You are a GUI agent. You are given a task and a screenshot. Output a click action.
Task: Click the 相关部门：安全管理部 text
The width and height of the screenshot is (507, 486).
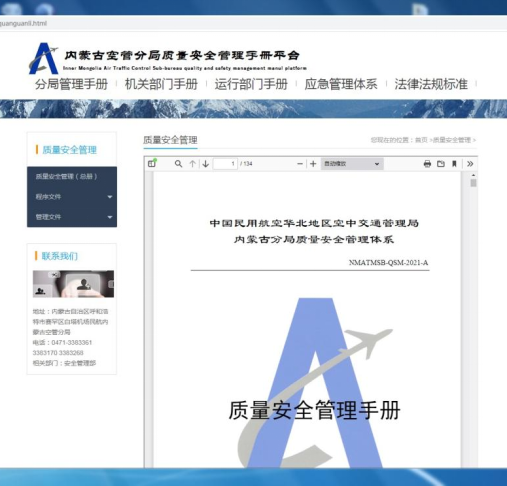64,363
